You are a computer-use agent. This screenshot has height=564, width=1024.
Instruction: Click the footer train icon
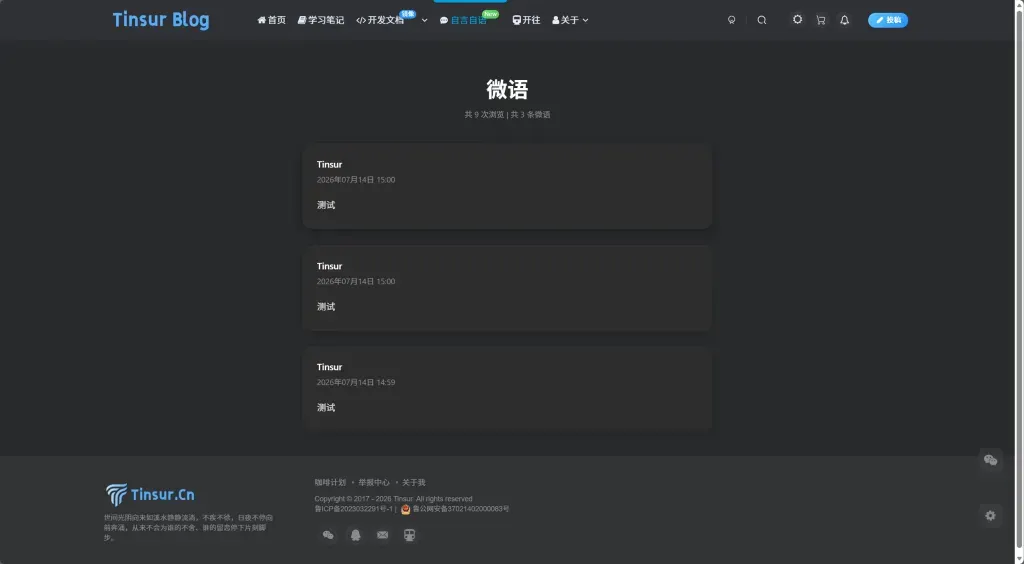coord(409,535)
